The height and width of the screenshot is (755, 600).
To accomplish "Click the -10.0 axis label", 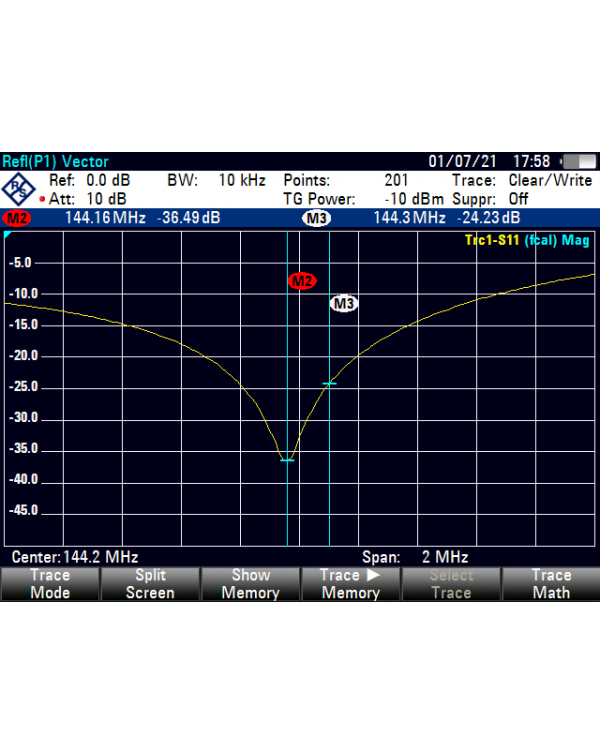I will pyautogui.click(x=23, y=294).
